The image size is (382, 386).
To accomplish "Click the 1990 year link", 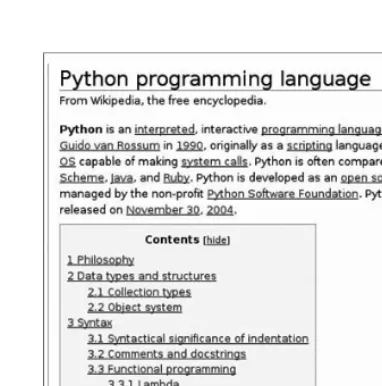I will coord(190,146).
